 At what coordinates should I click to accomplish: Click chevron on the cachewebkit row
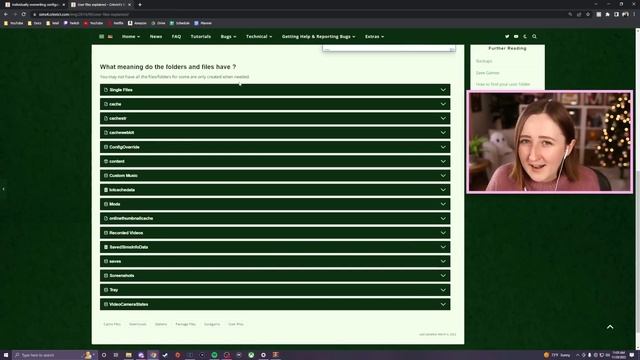443,133
